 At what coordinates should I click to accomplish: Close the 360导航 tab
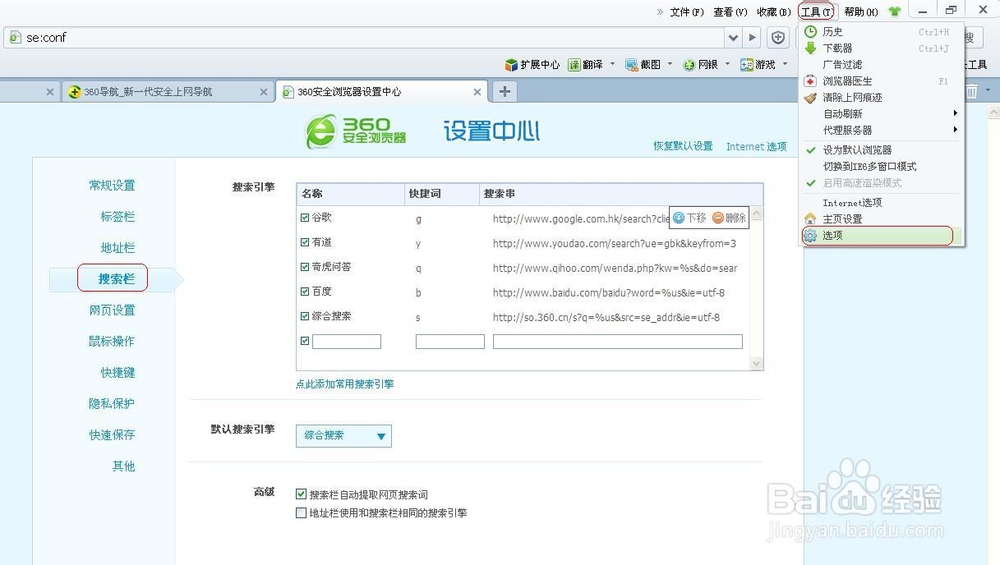pyautogui.click(x=263, y=92)
